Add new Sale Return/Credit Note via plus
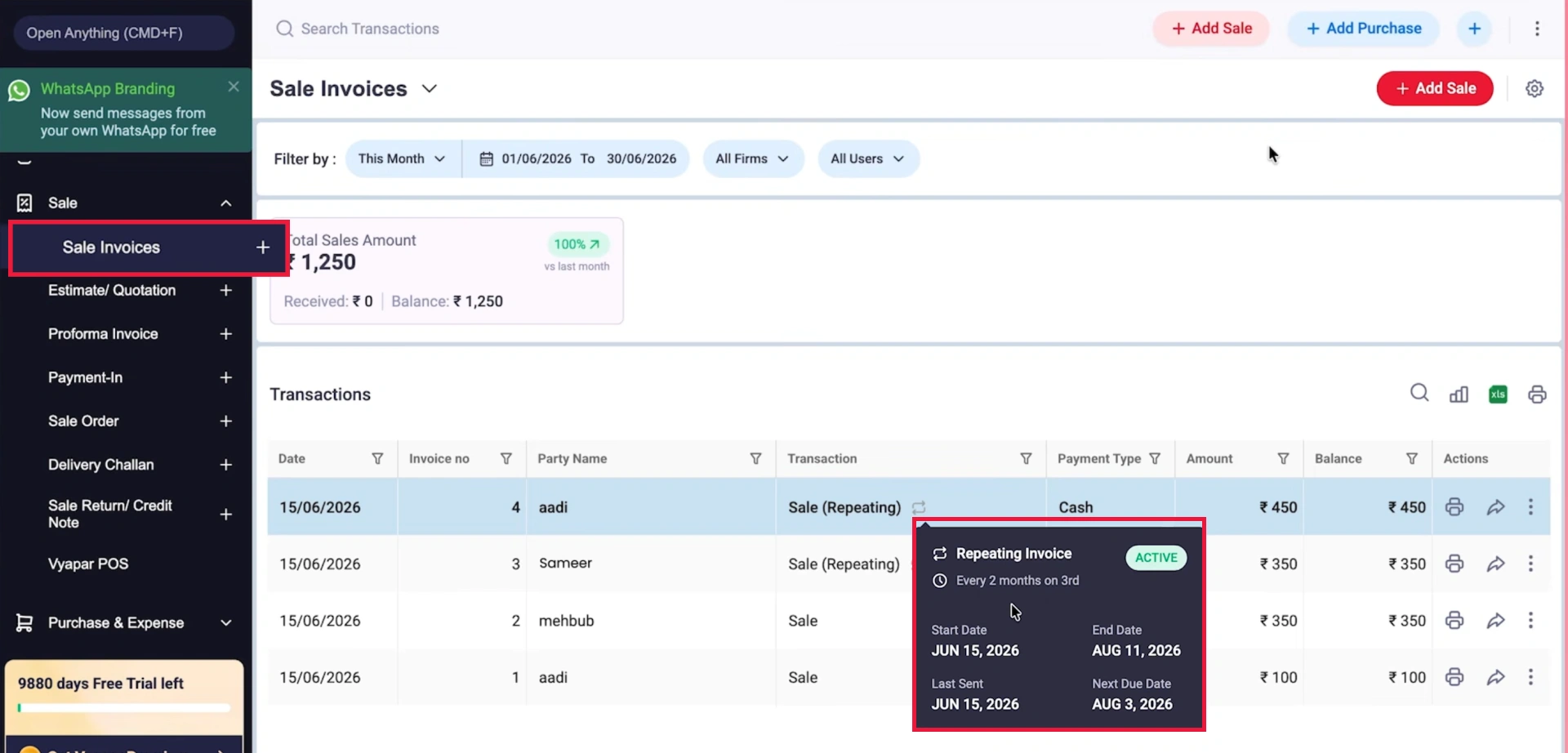Viewport: 1568px width, 753px height. (x=226, y=515)
